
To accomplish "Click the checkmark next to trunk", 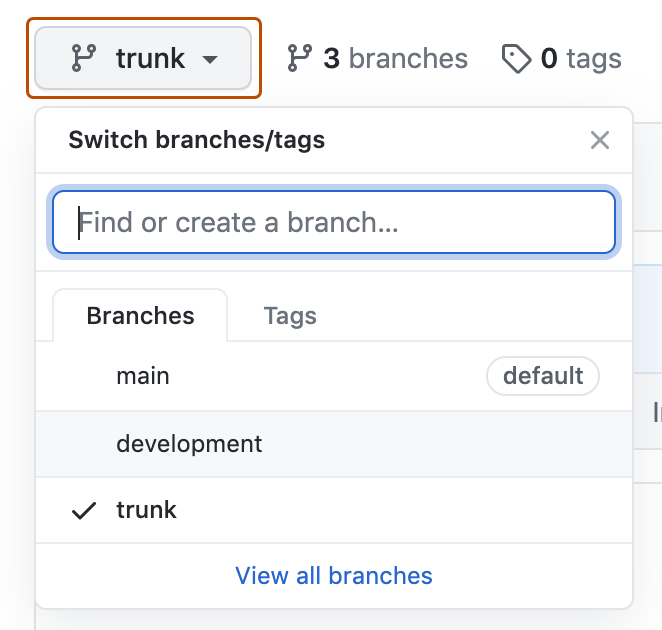I will (85, 510).
